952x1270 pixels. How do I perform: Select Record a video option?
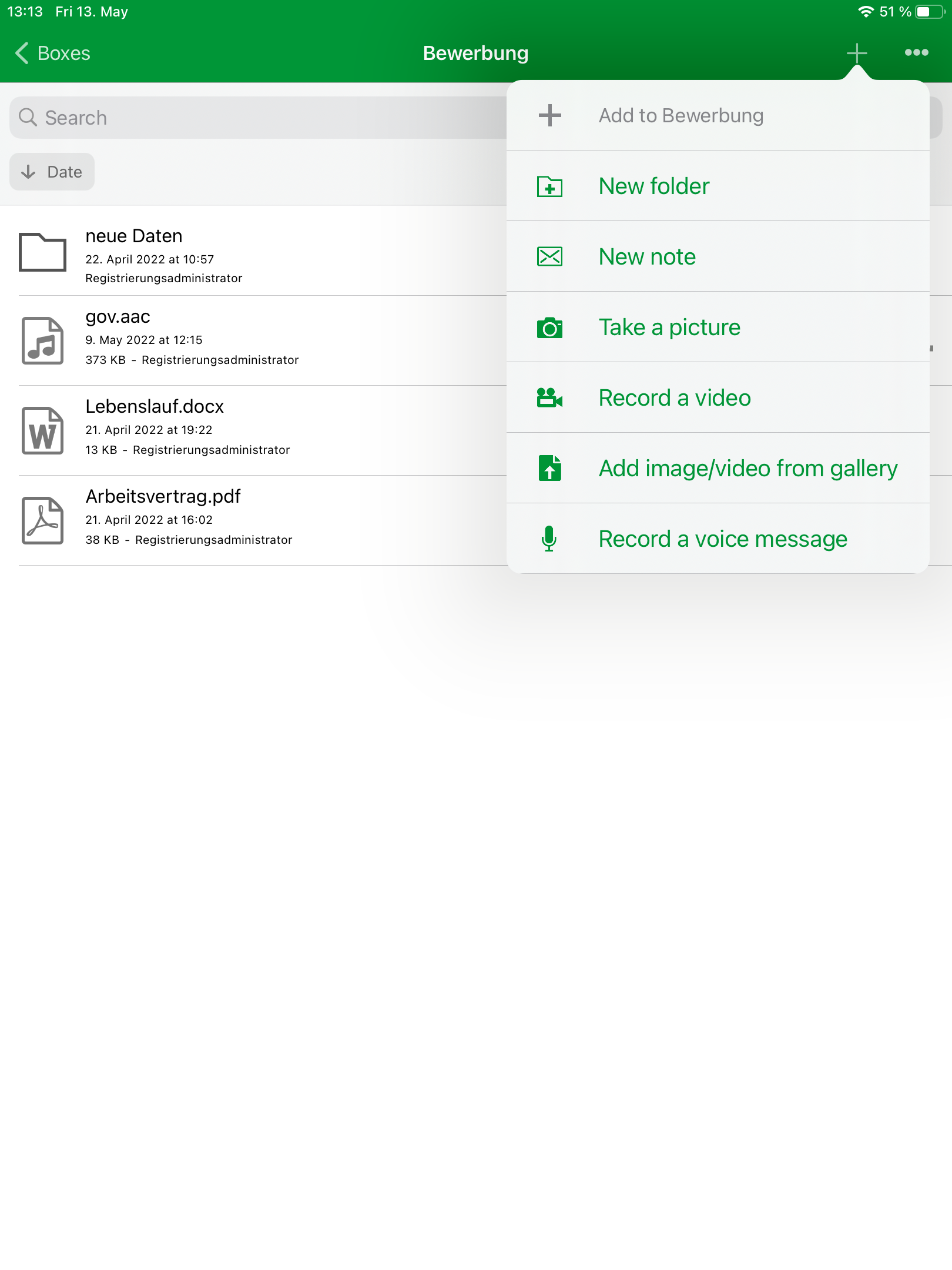point(718,397)
